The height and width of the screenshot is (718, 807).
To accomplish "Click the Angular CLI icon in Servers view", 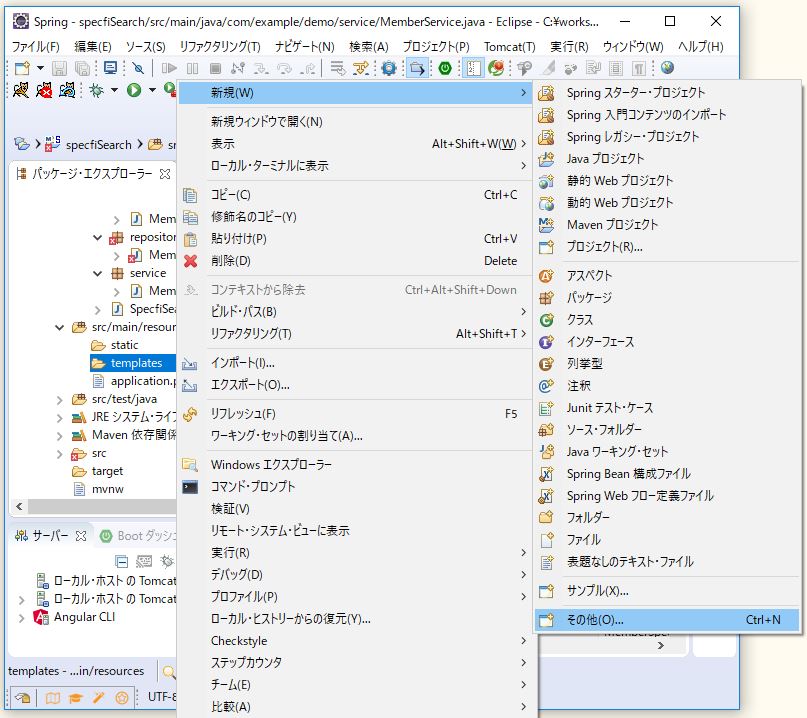I will [x=41, y=617].
